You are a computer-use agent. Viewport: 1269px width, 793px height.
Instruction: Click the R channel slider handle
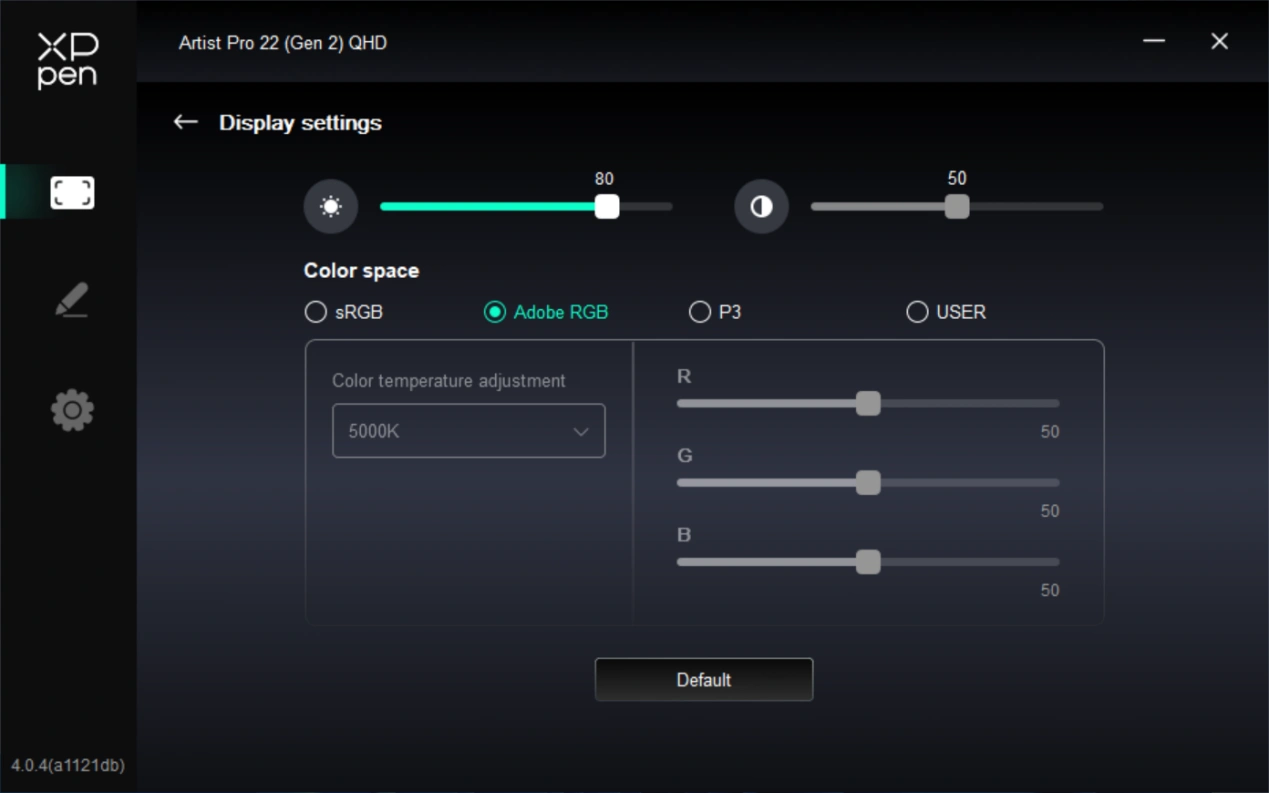pos(868,403)
